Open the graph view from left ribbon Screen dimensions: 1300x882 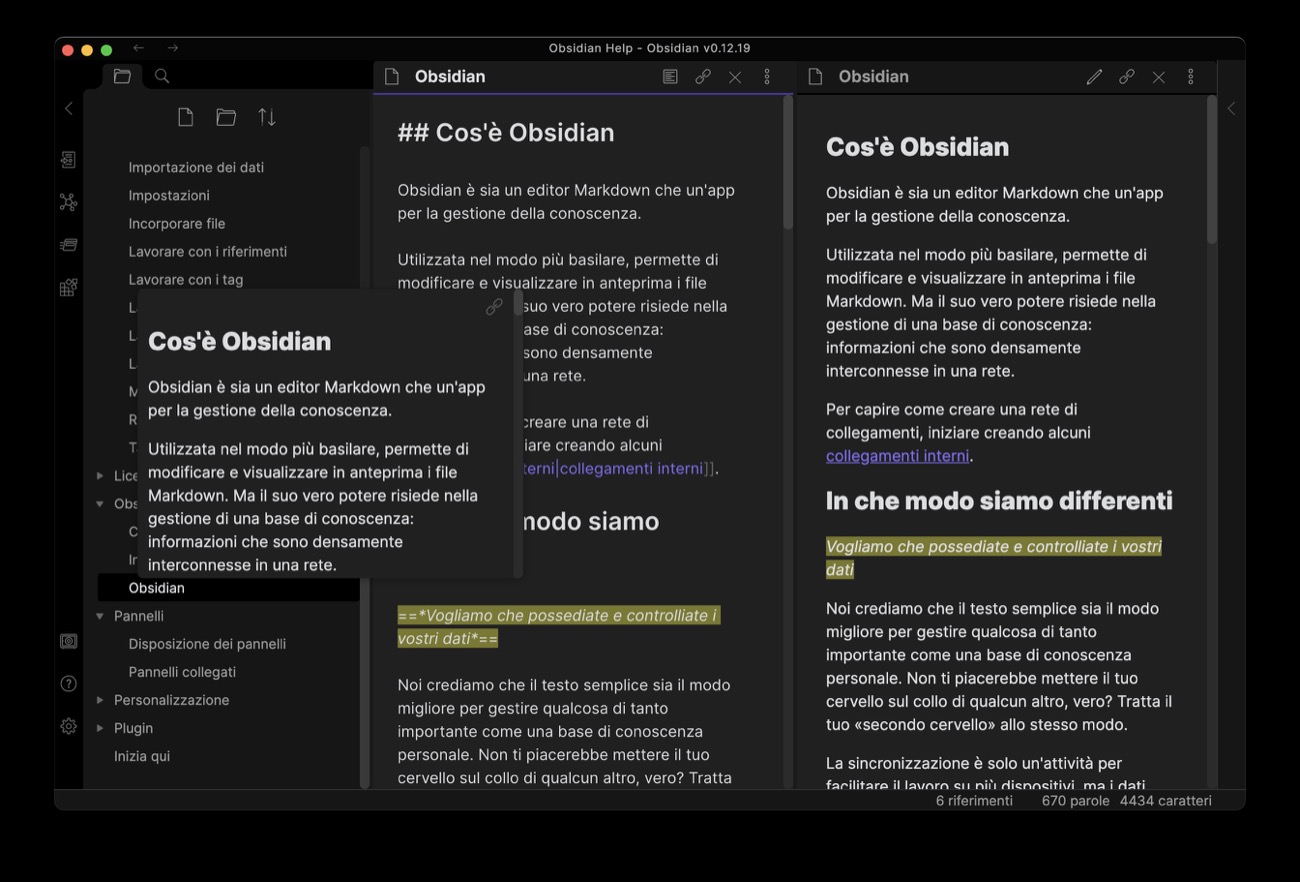coord(68,202)
